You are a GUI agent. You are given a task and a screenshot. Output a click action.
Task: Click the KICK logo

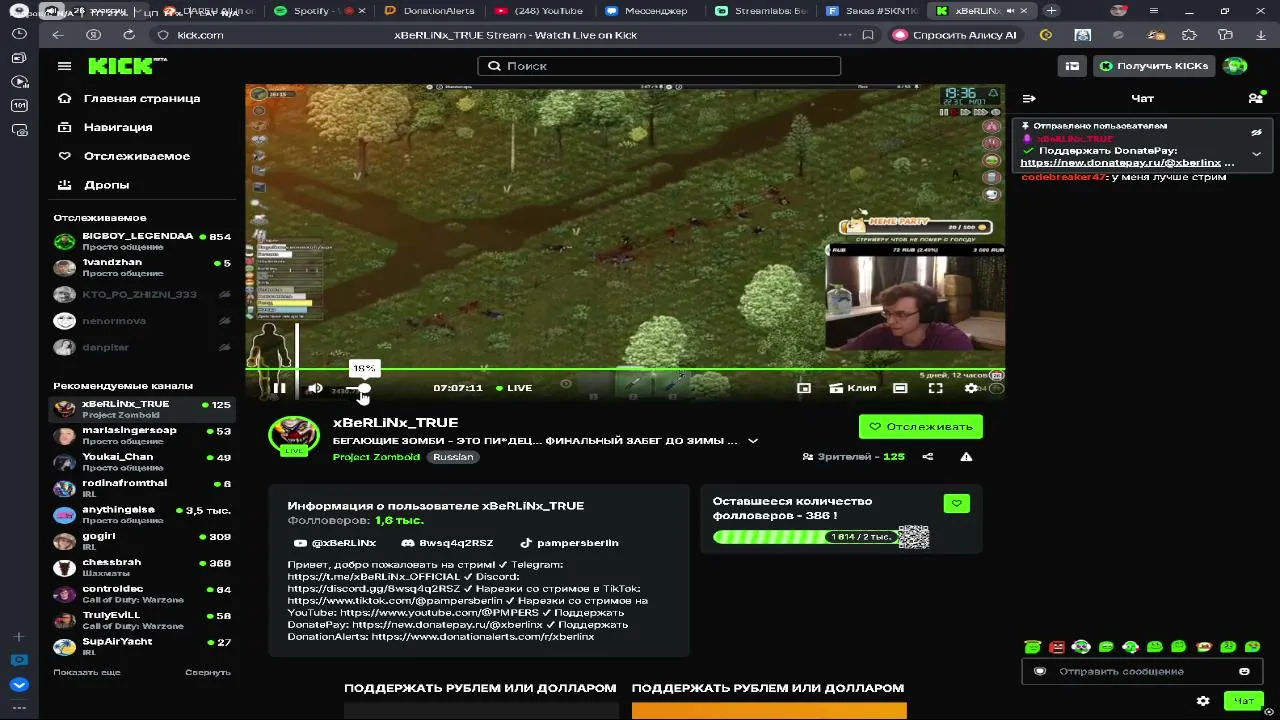127,66
